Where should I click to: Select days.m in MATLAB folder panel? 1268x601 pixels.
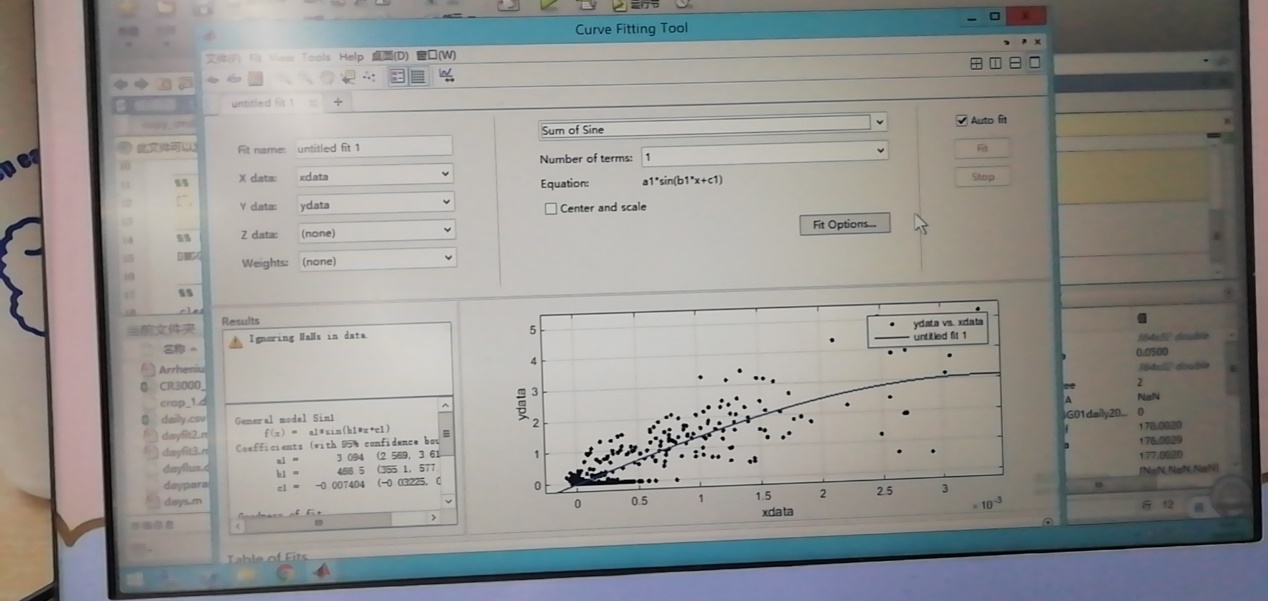point(181,500)
